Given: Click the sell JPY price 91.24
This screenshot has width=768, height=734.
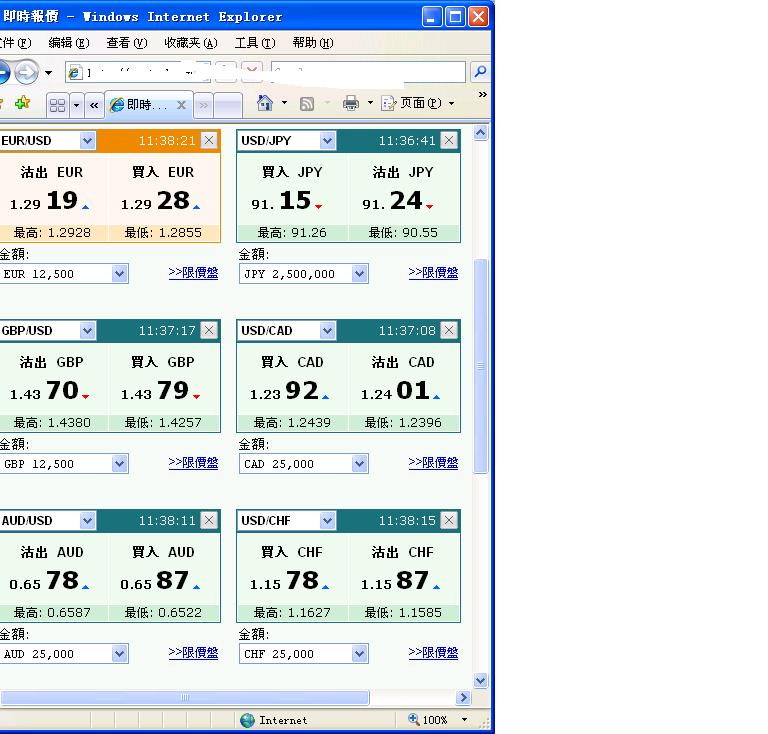Looking at the screenshot, I should tap(398, 201).
